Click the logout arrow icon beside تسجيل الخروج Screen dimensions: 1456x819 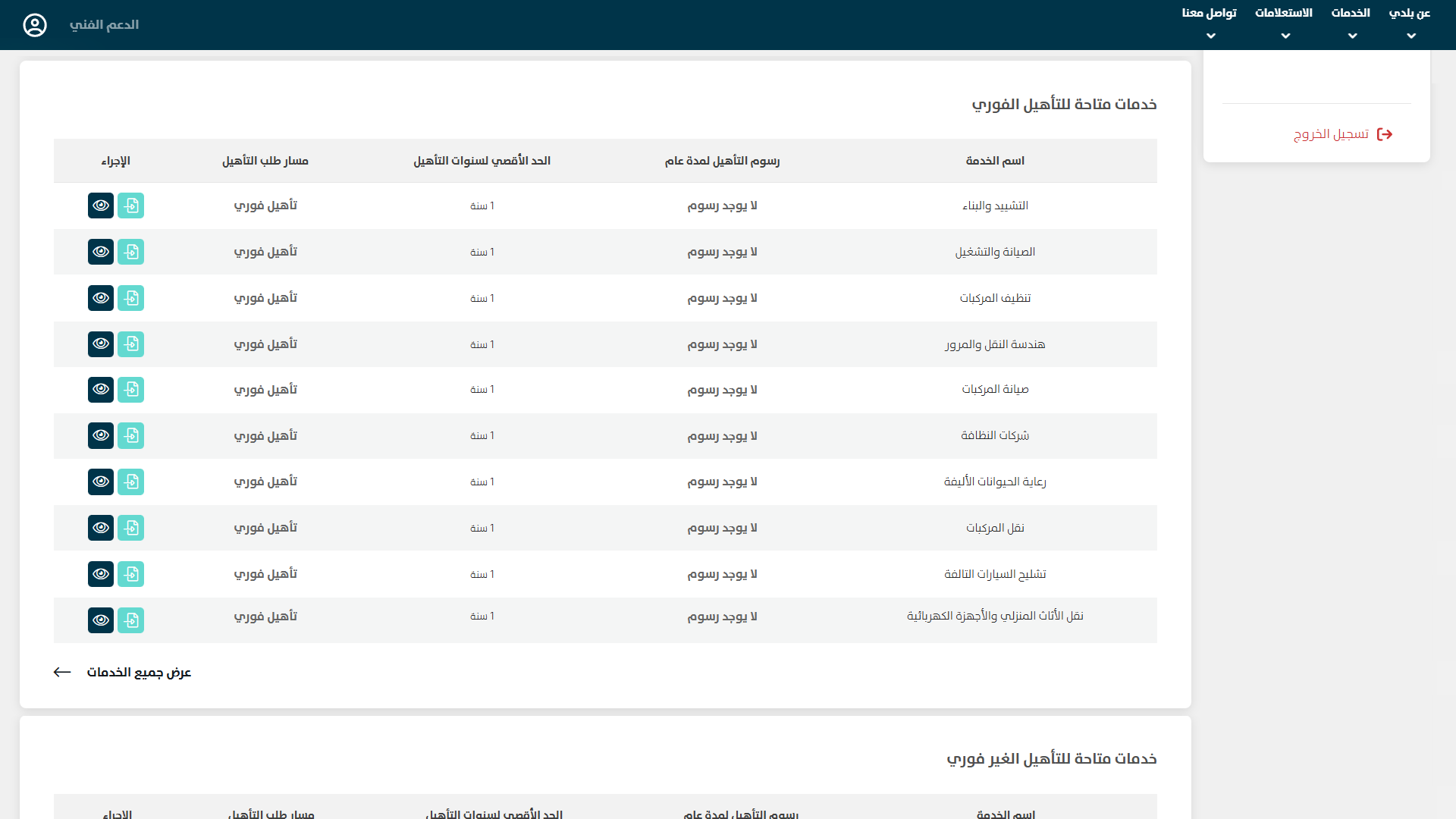point(1385,134)
